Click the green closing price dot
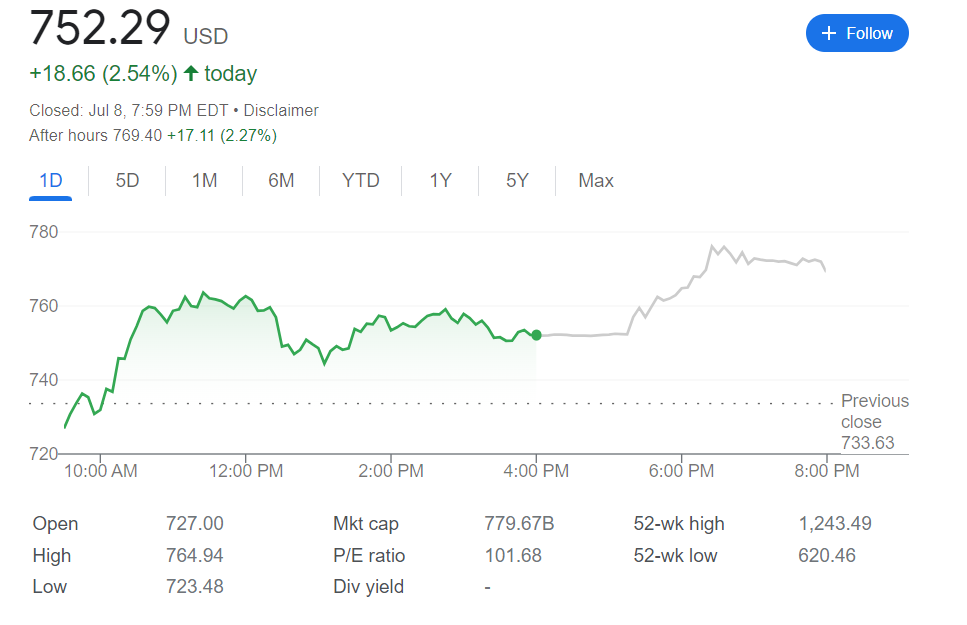This screenshot has height=625, width=967. [x=536, y=335]
